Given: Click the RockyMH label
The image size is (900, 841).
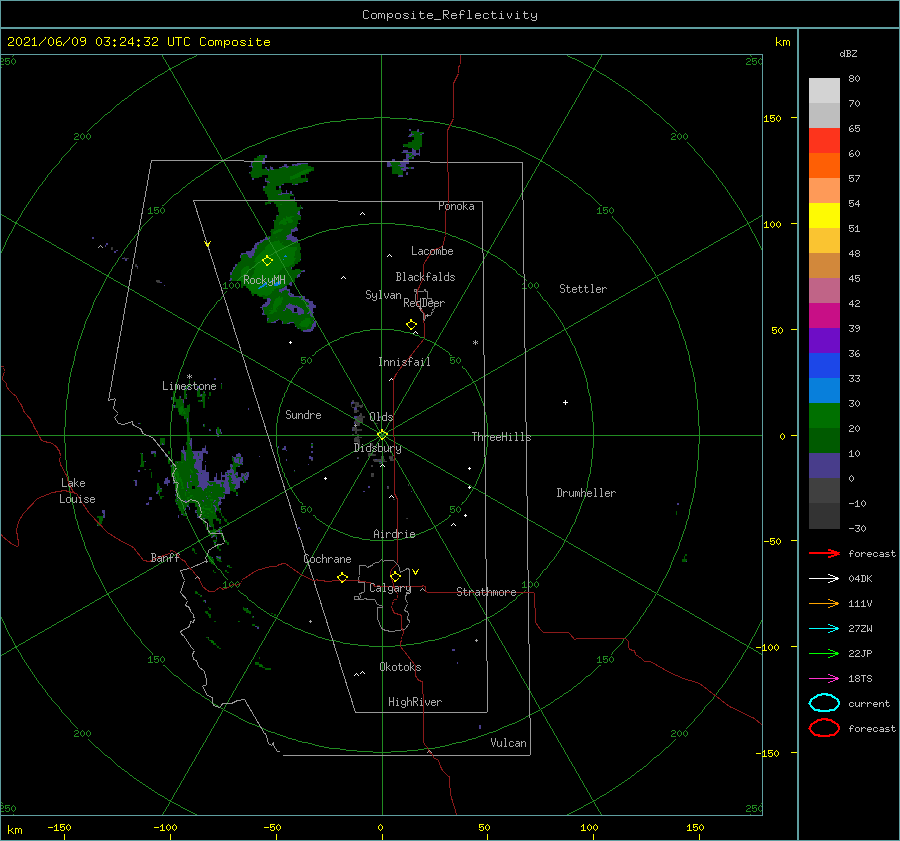Looking at the screenshot, I should [264, 280].
